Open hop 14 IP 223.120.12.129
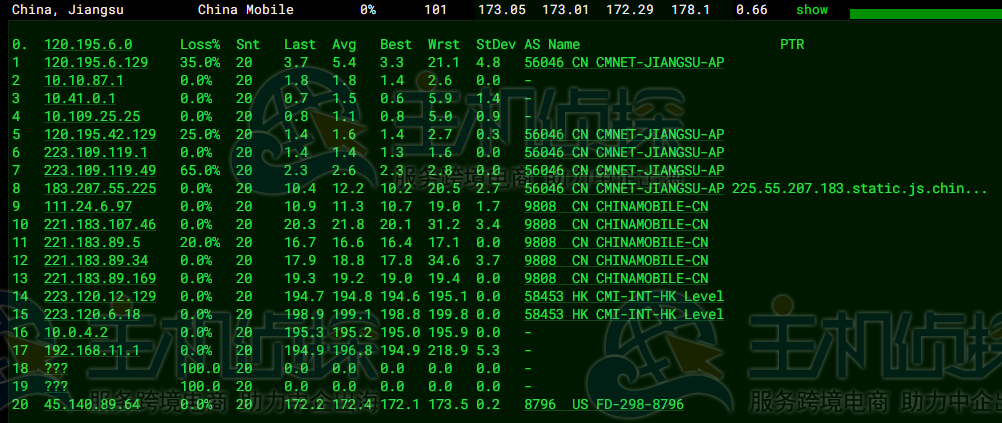Image resolution: width=1002 pixels, height=423 pixels. coord(100,296)
